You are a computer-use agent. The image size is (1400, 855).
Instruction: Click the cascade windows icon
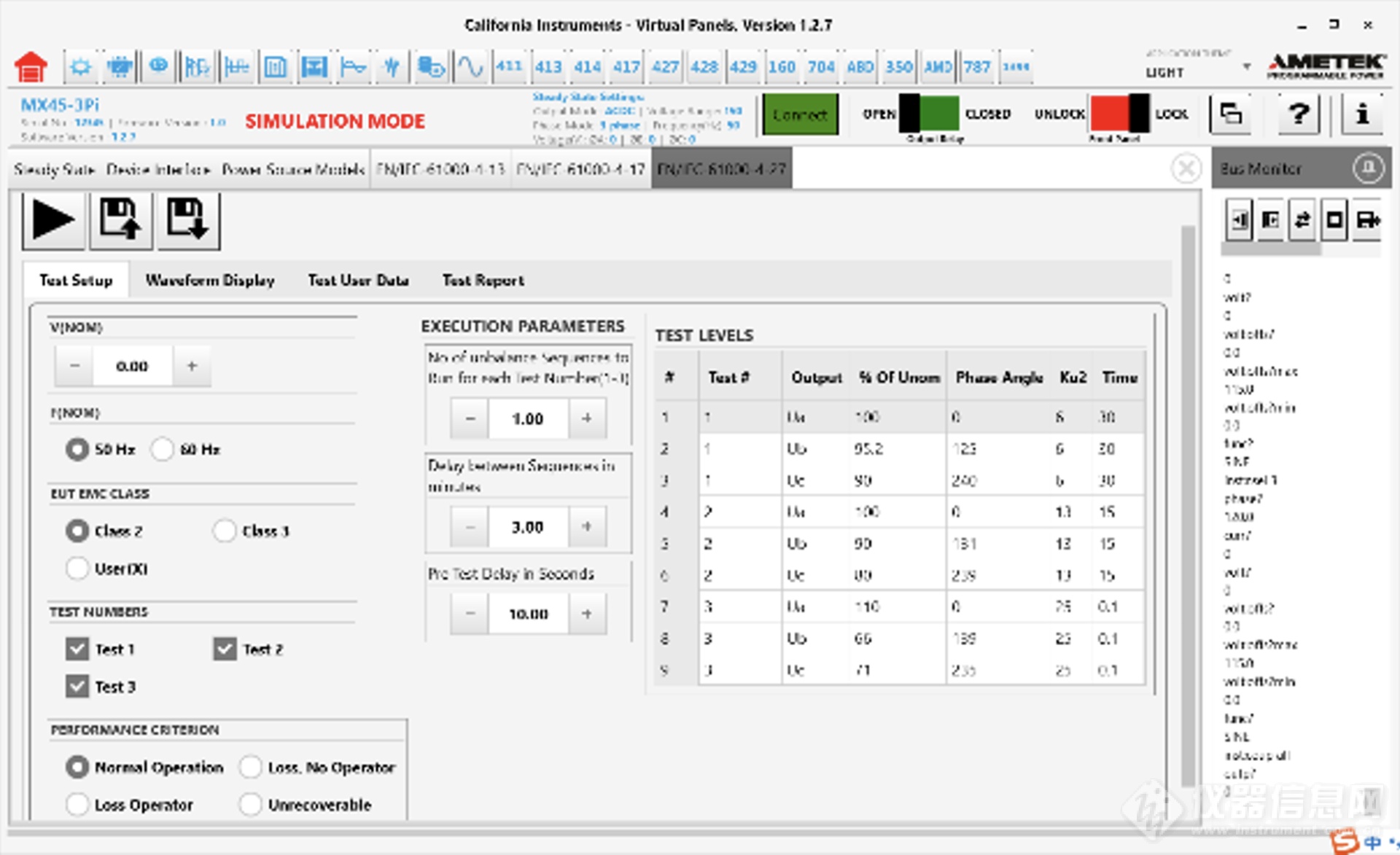click(1231, 114)
